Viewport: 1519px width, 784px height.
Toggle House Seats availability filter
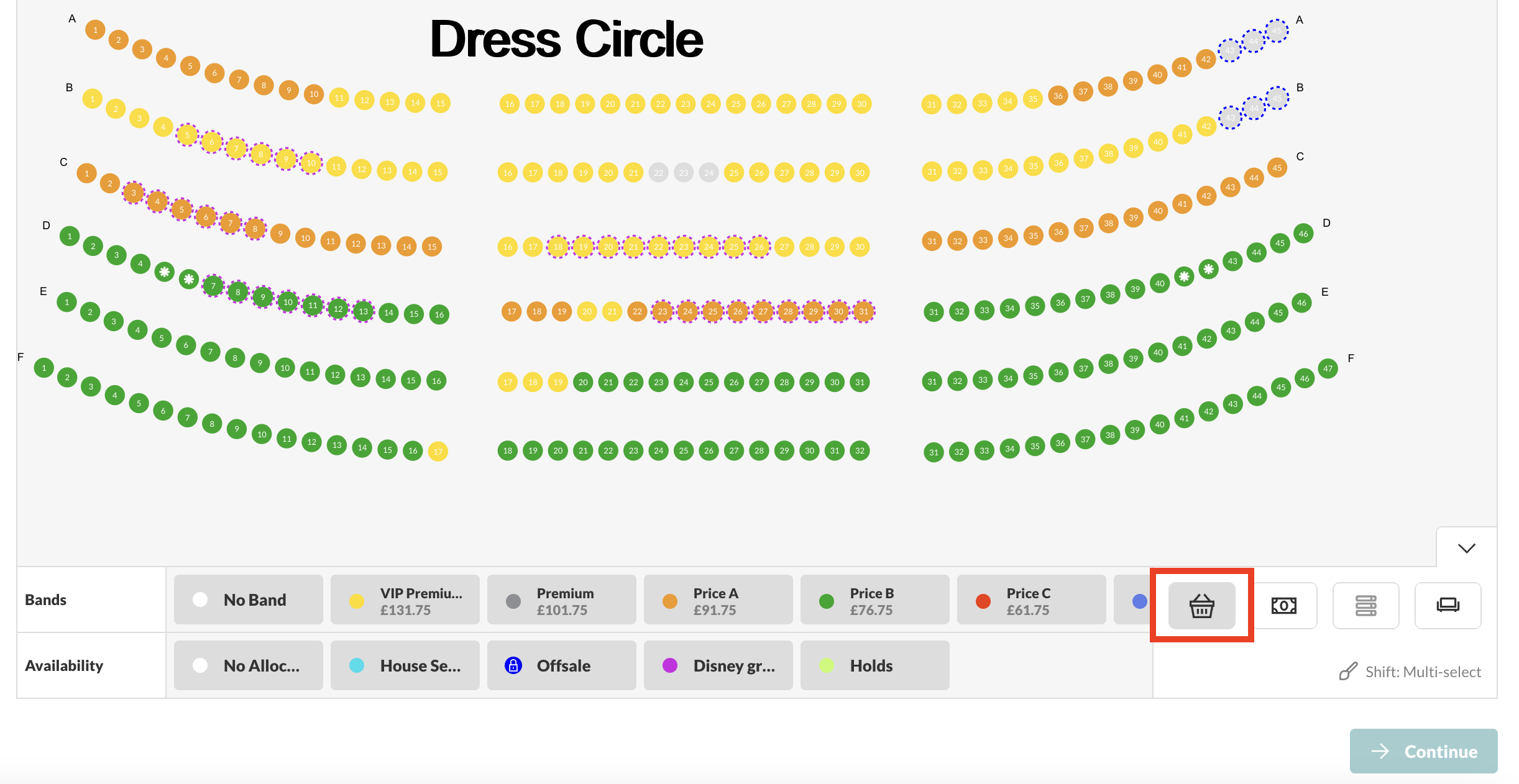(x=405, y=665)
